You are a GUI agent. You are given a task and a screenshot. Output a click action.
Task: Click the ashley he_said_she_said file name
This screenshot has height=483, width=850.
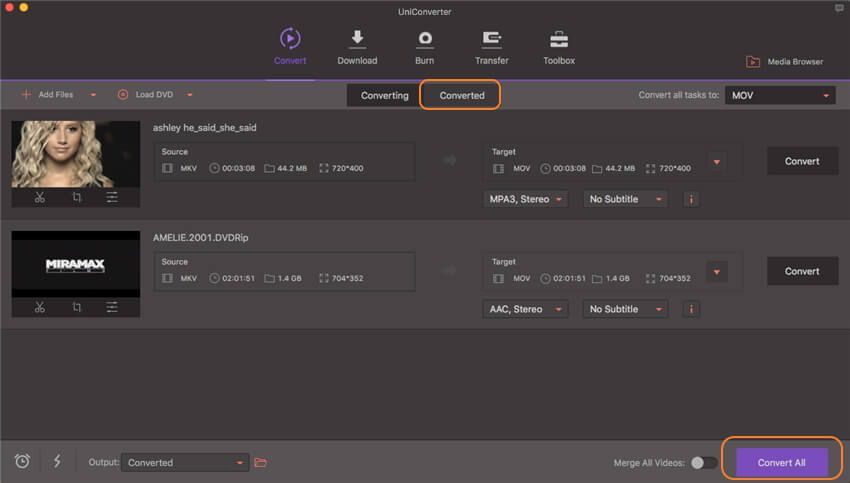coord(204,128)
